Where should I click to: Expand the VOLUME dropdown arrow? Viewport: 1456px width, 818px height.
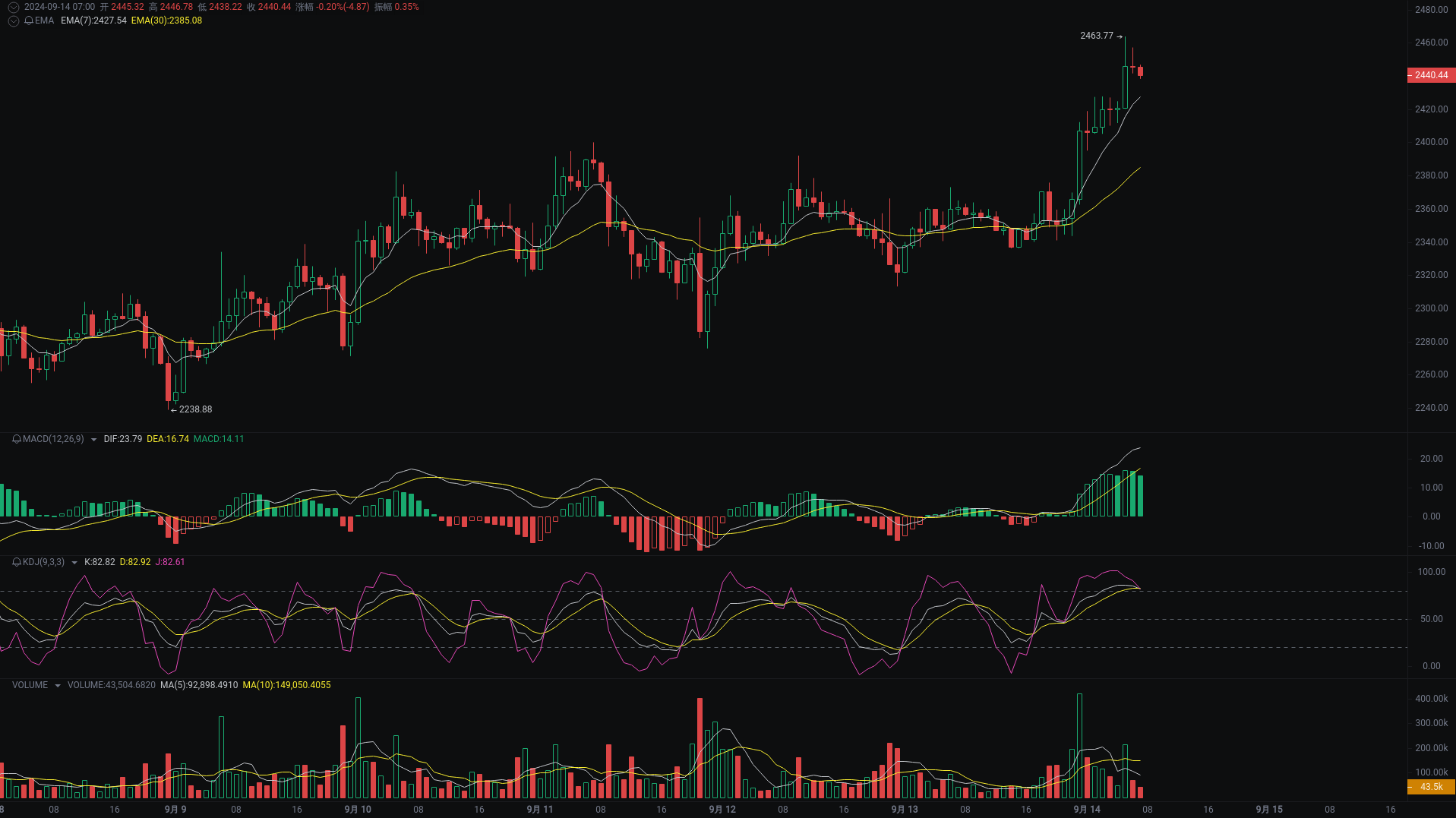coord(58,684)
